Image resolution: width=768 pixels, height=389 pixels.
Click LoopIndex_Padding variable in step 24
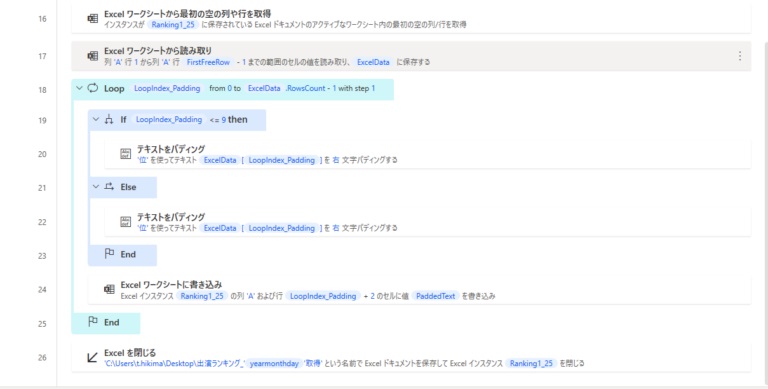(x=323, y=296)
